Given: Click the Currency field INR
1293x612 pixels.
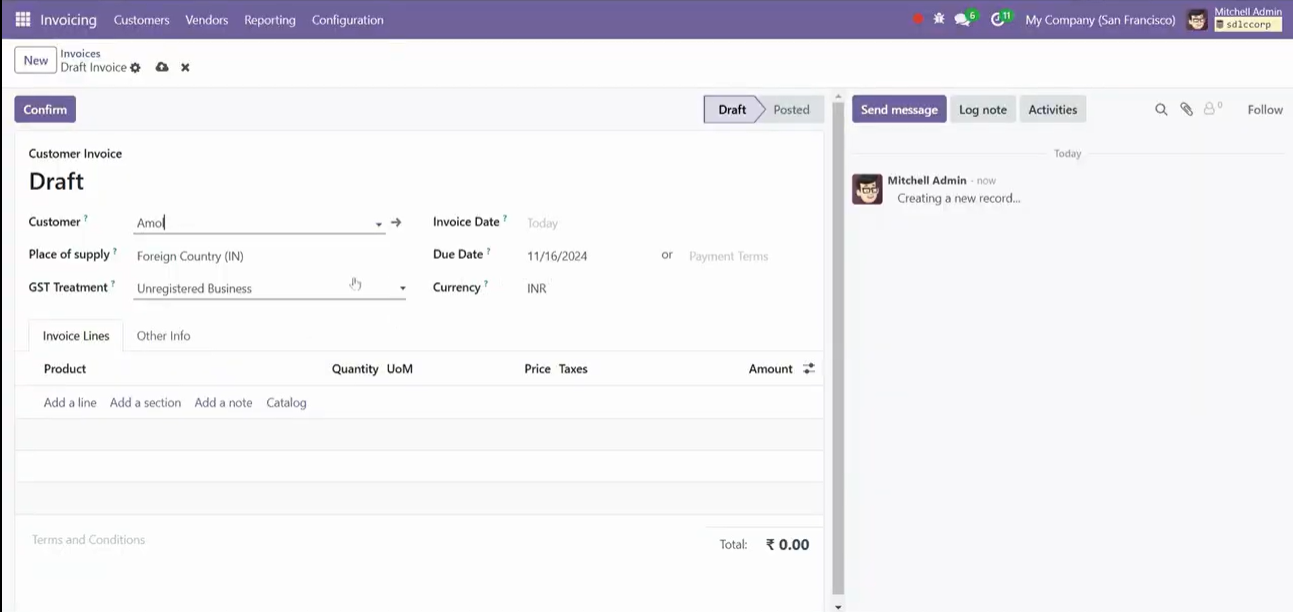Looking at the screenshot, I should pyautogui.click(x=537, y=289).
